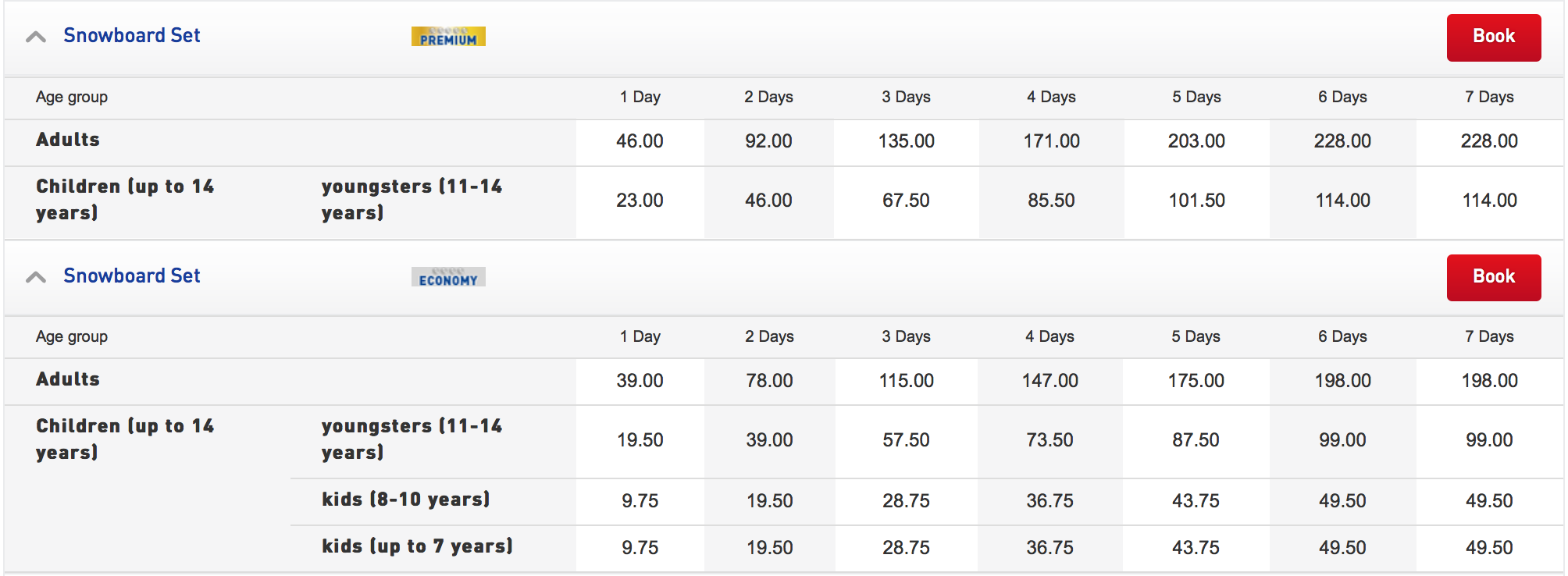1568x576 pixels.
Task: Collapse the Economy Snowboard Set chevron
Action: click(x=36, y=277)
